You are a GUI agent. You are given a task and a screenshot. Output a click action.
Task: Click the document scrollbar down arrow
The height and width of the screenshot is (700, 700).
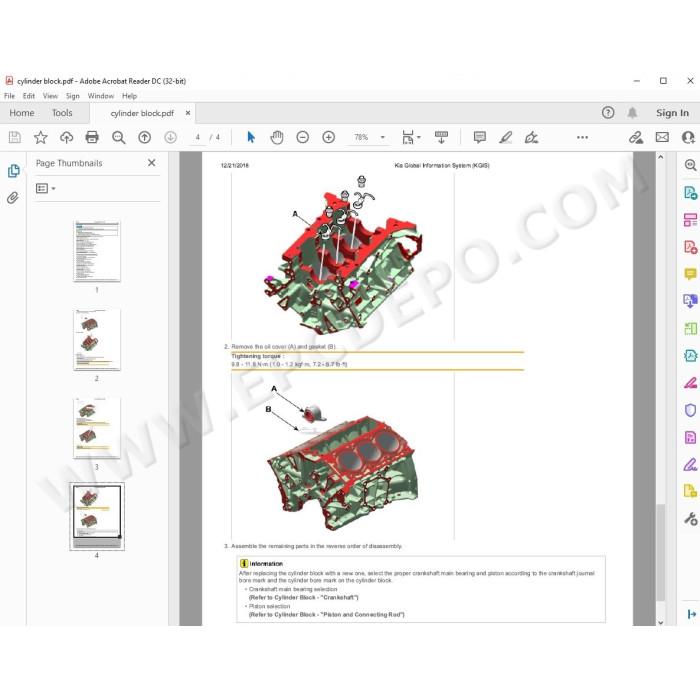(x=661, y=622)
